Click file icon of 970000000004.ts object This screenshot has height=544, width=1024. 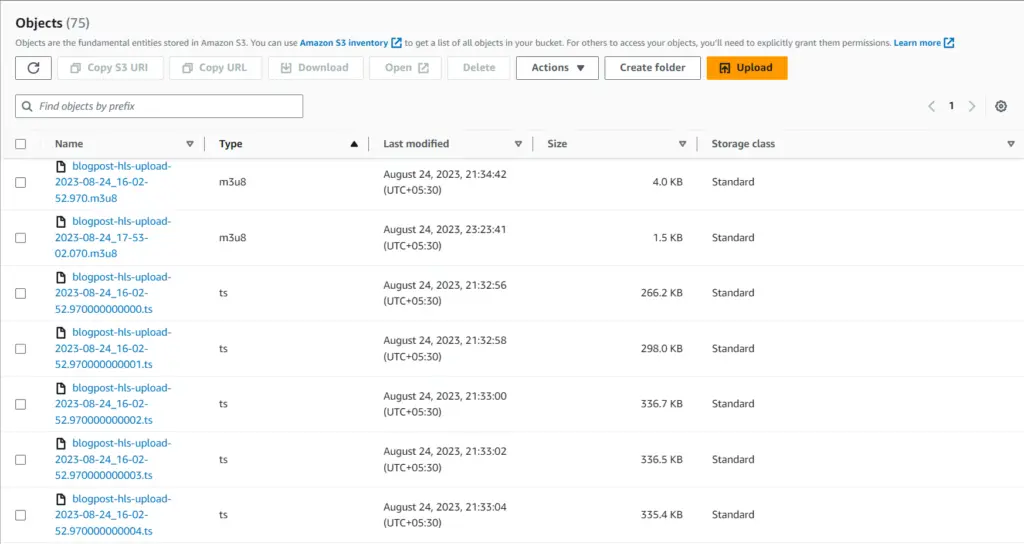61,499
